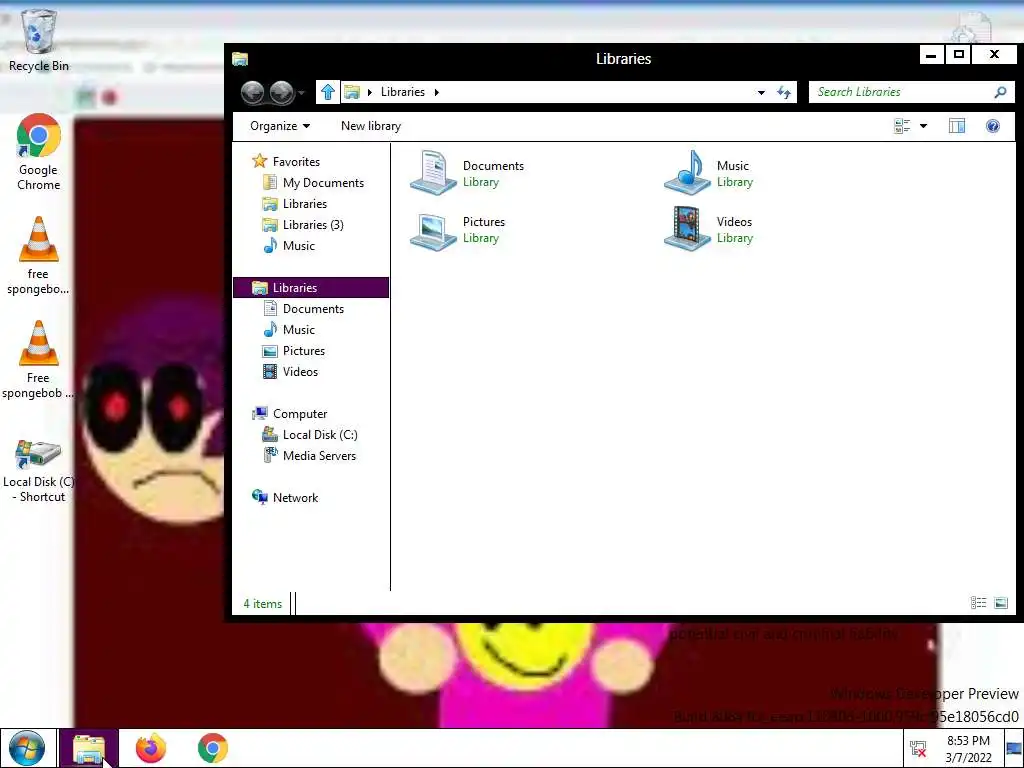Select free spongebo... VLC desktop file

pos(38,256)
